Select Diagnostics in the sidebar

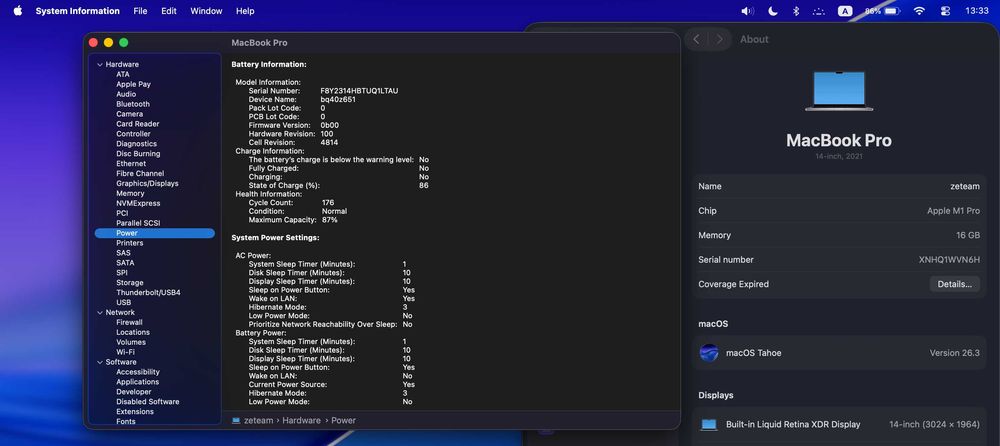tap(136, 144)
